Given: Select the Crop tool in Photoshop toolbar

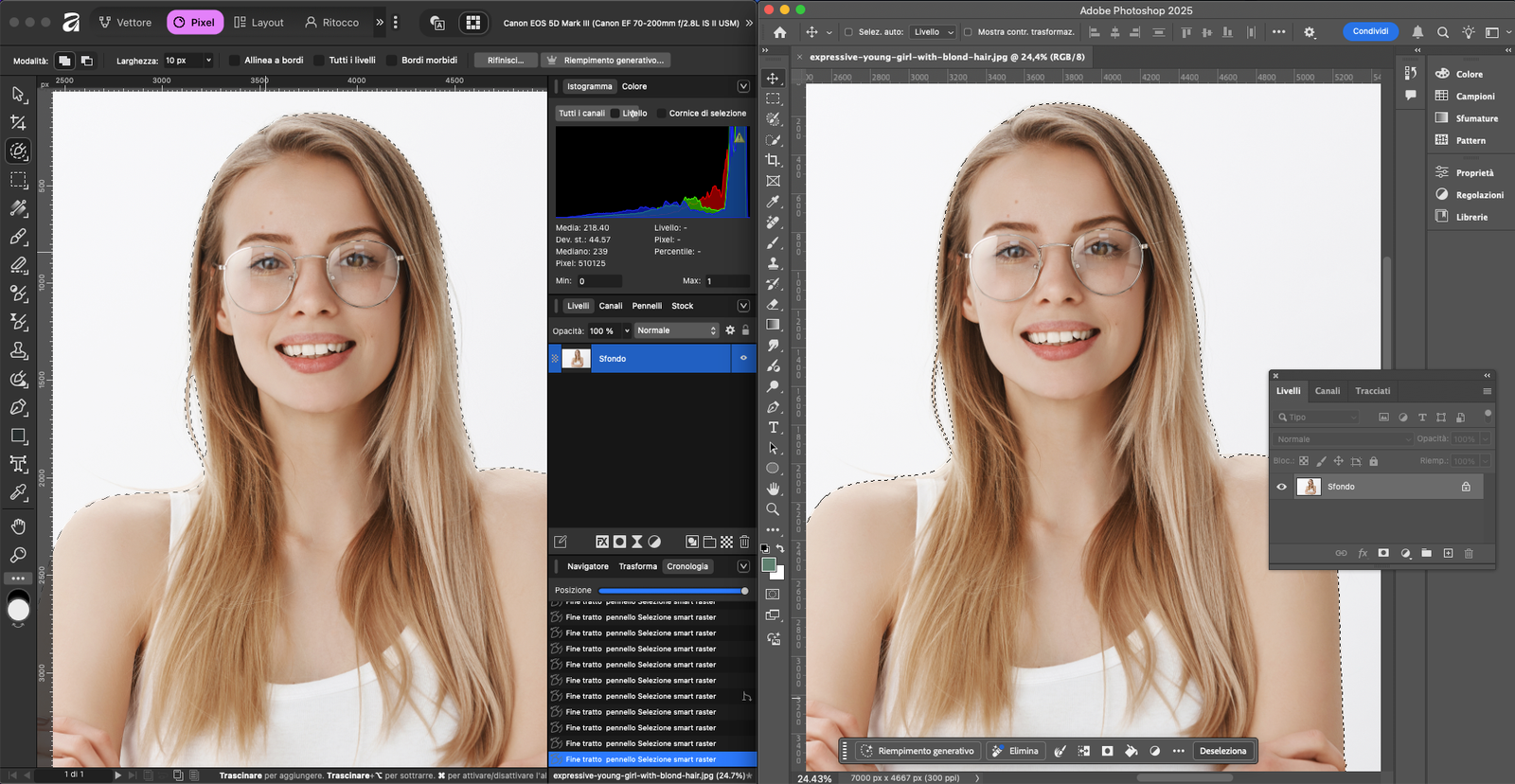Looking at the screenshot, I should pos(773,160).
